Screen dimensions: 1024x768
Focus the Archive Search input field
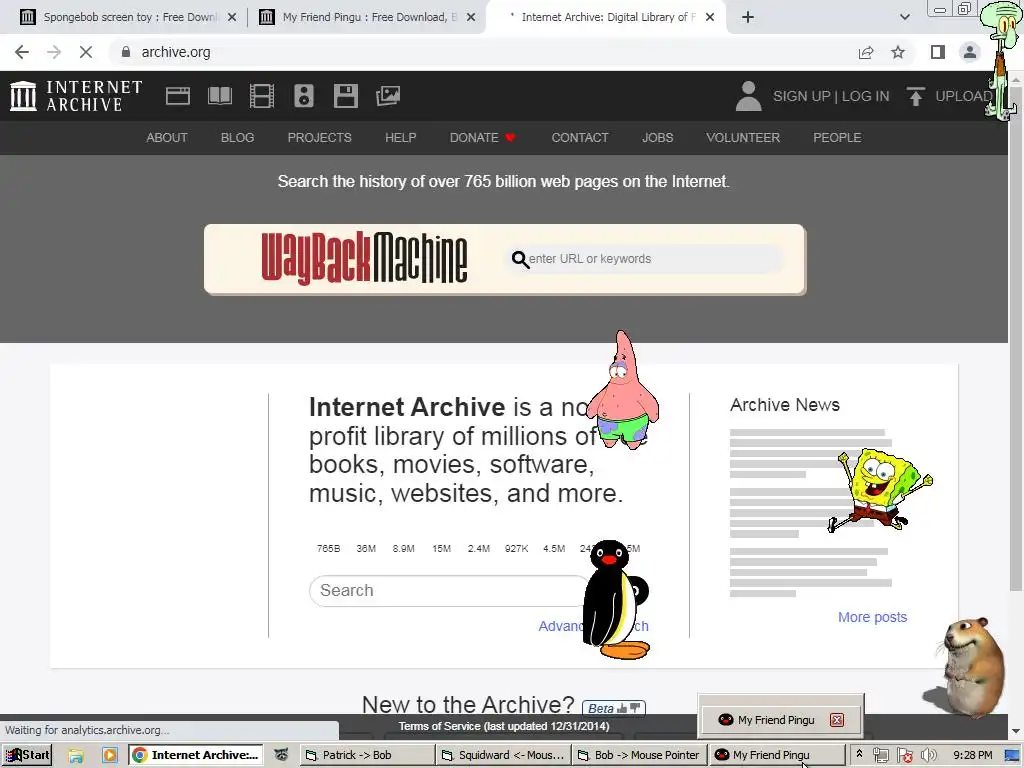pos(449,590)
